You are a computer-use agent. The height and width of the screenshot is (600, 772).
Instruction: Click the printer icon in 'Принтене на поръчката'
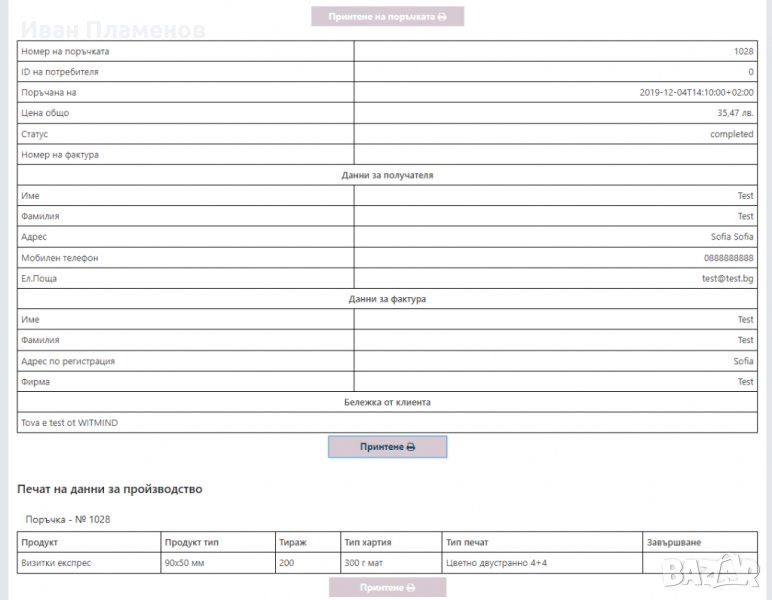442,17
